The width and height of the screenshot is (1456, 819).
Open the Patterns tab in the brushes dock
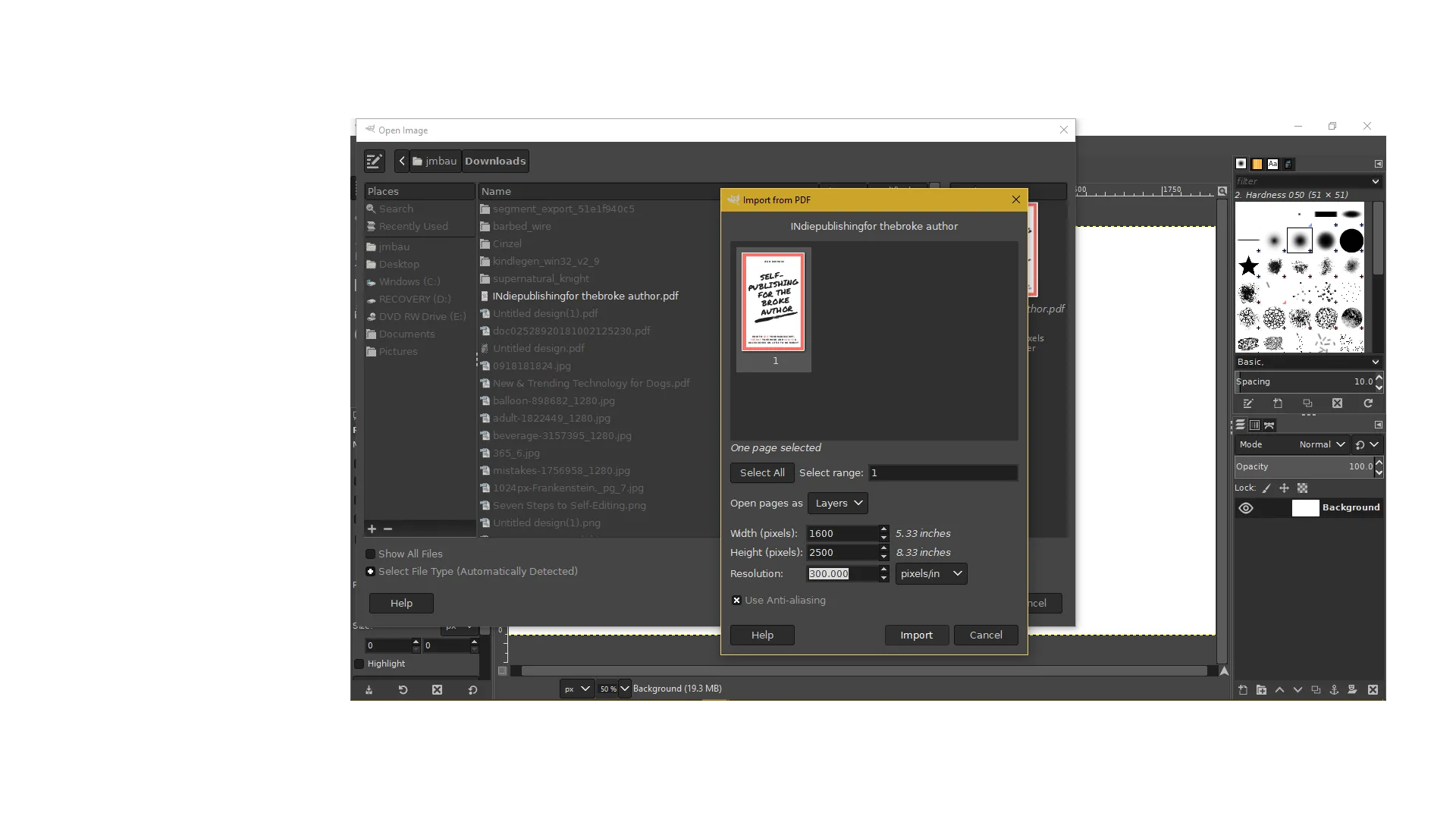click(x=1257, y=164)
